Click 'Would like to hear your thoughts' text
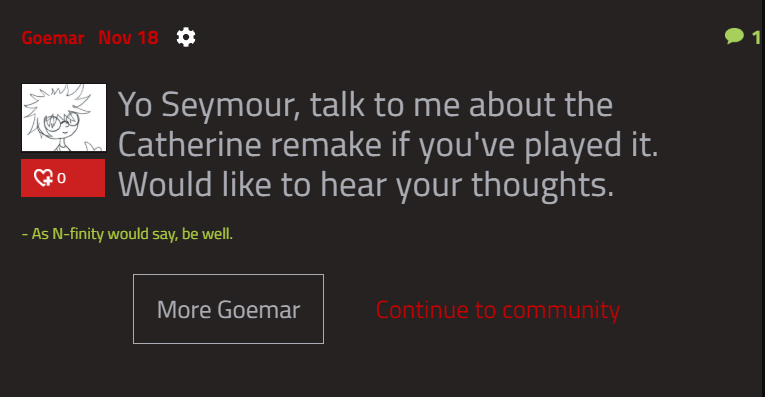765x397 pixels. tap(366, 185)
